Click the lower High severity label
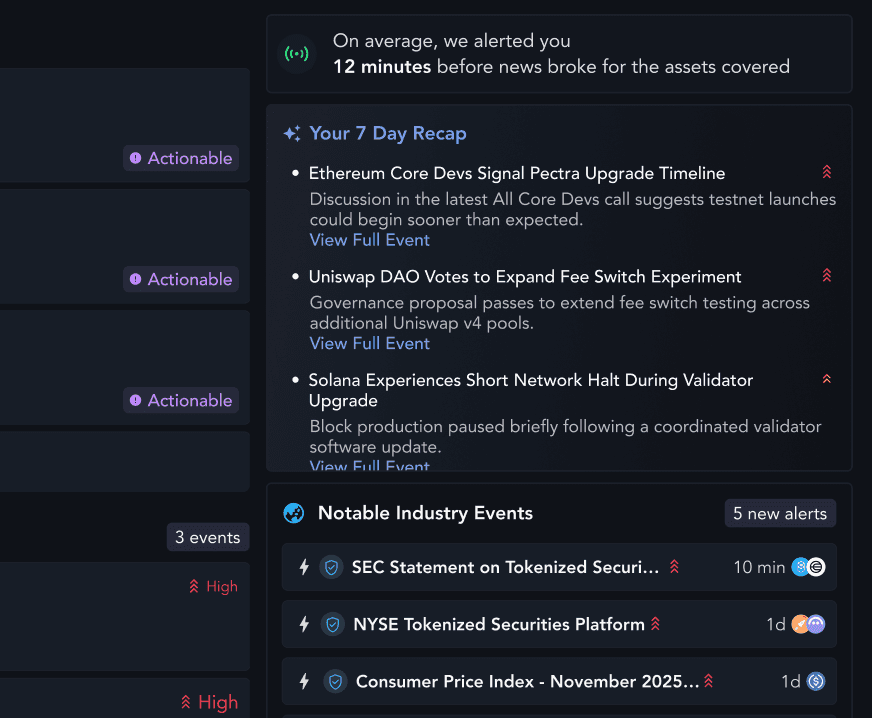This screenshot has width=872, height=718. (x=210, y=702)
